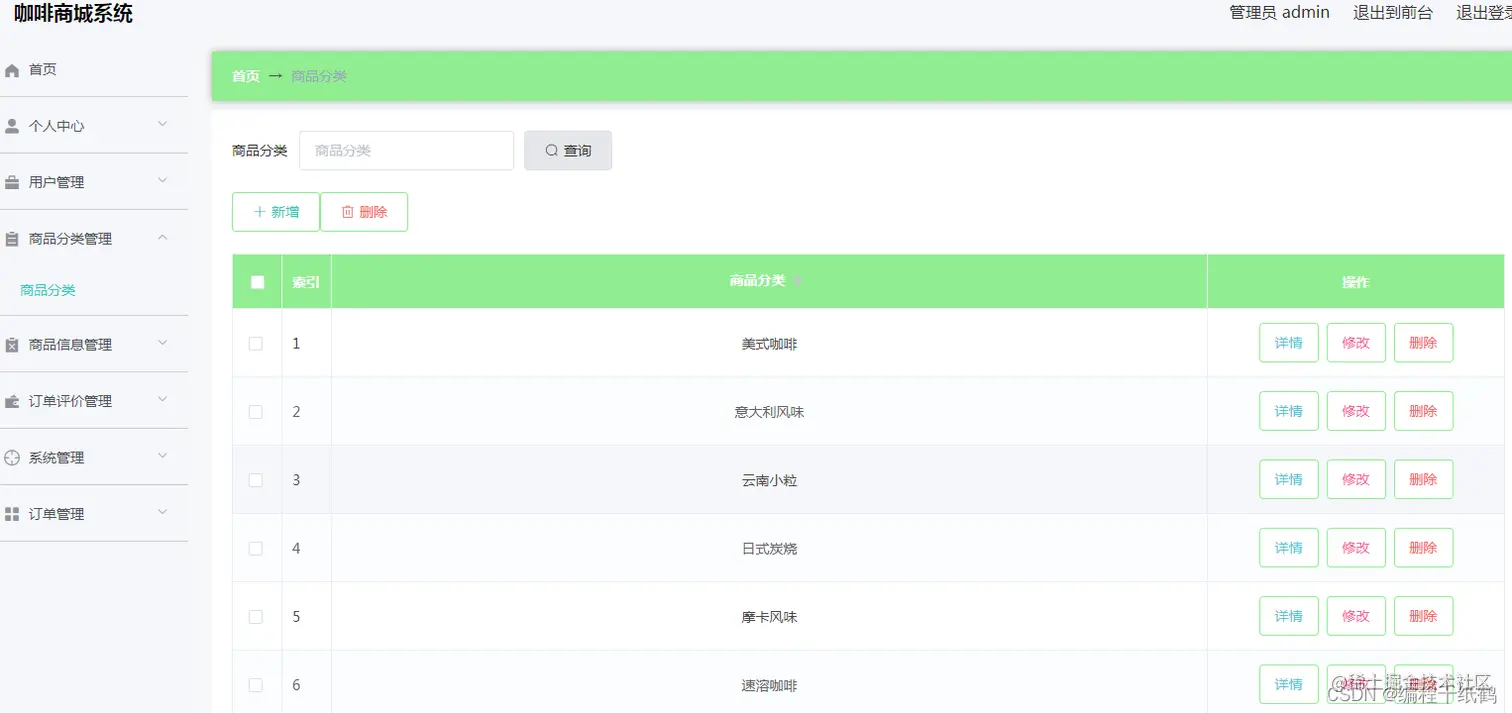
Task: Select 商品分类 submenu item in sidebar
Action: [x=48, y=290]
